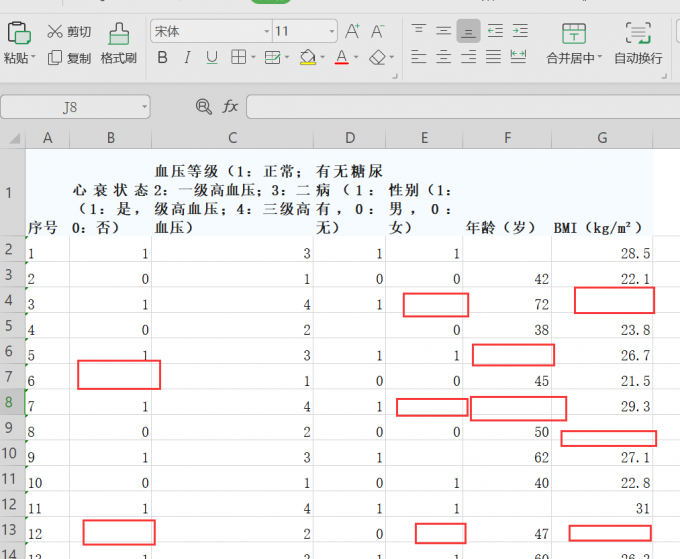Align text left
680x559 pixels.
(418, 57)
